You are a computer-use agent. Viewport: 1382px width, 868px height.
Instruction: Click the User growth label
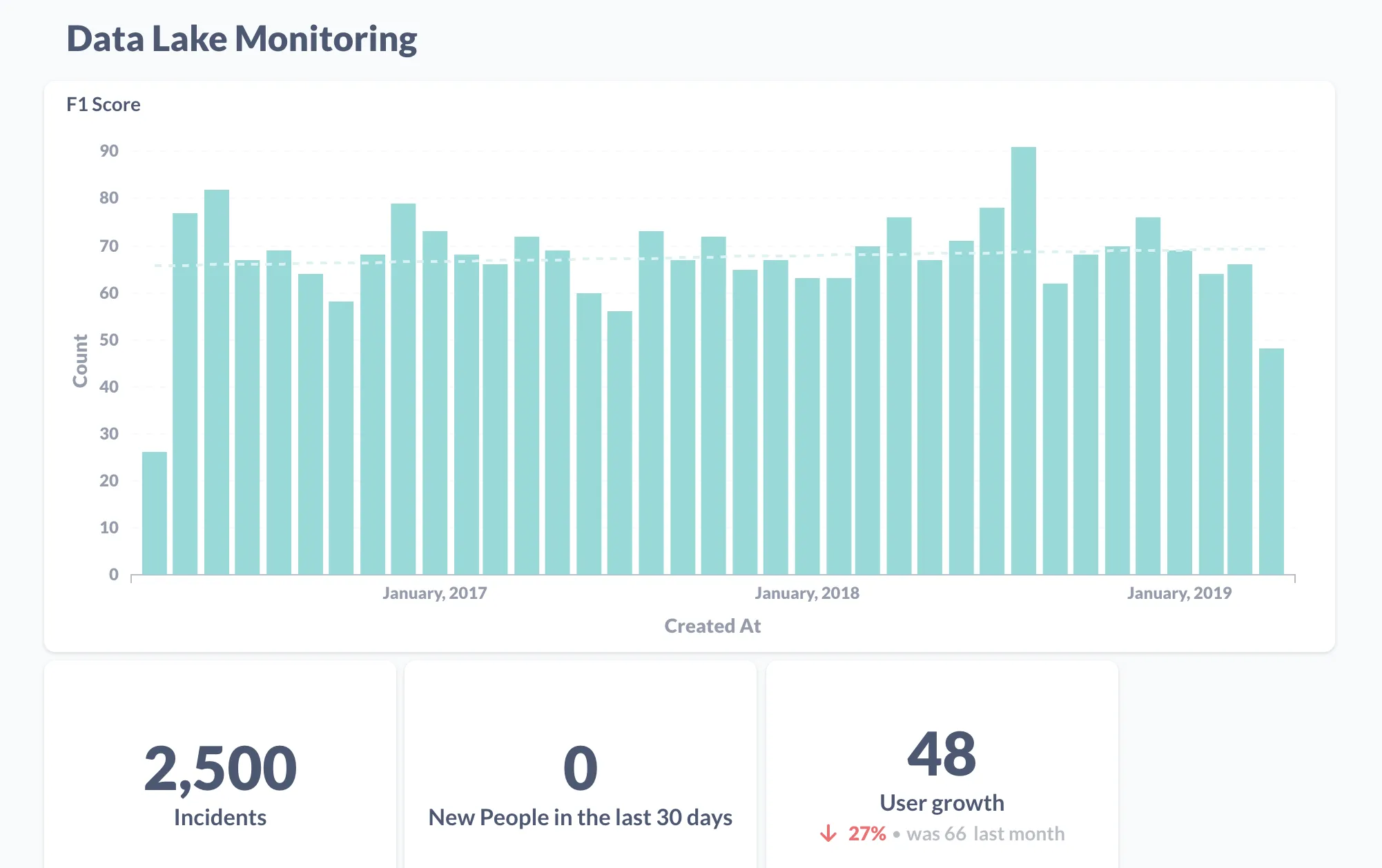coord(942,802)
